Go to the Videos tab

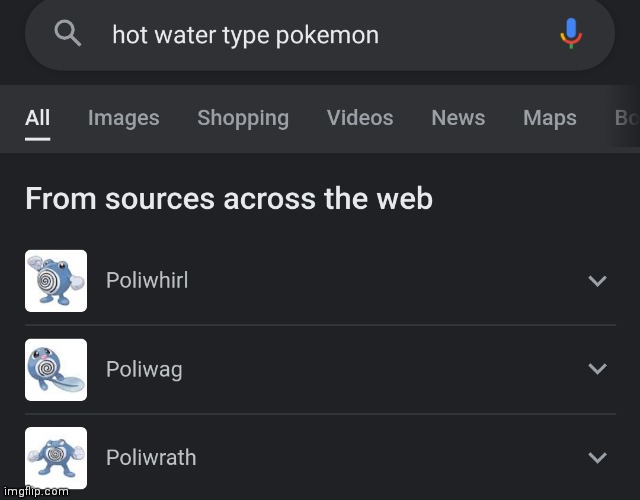(x=360, y=118)
